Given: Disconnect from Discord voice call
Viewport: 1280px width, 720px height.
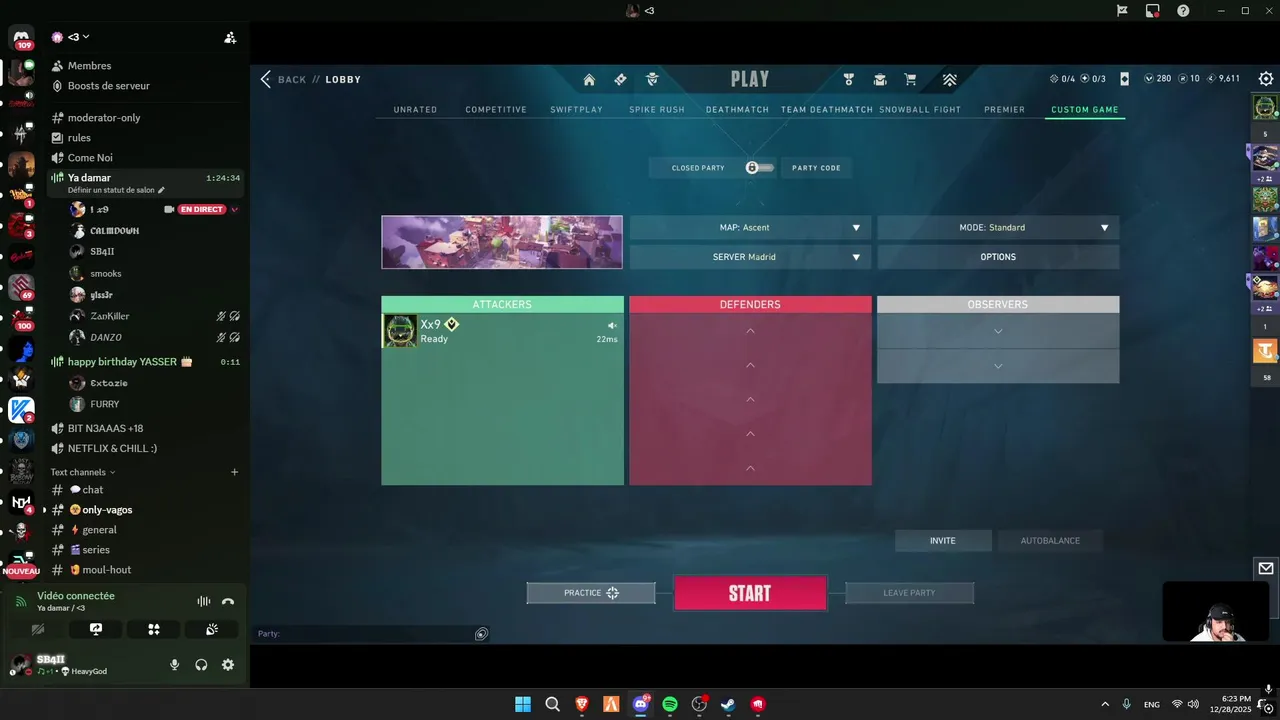Looking at the screenshot, I should pyautogui.click(x=228, y=601).
